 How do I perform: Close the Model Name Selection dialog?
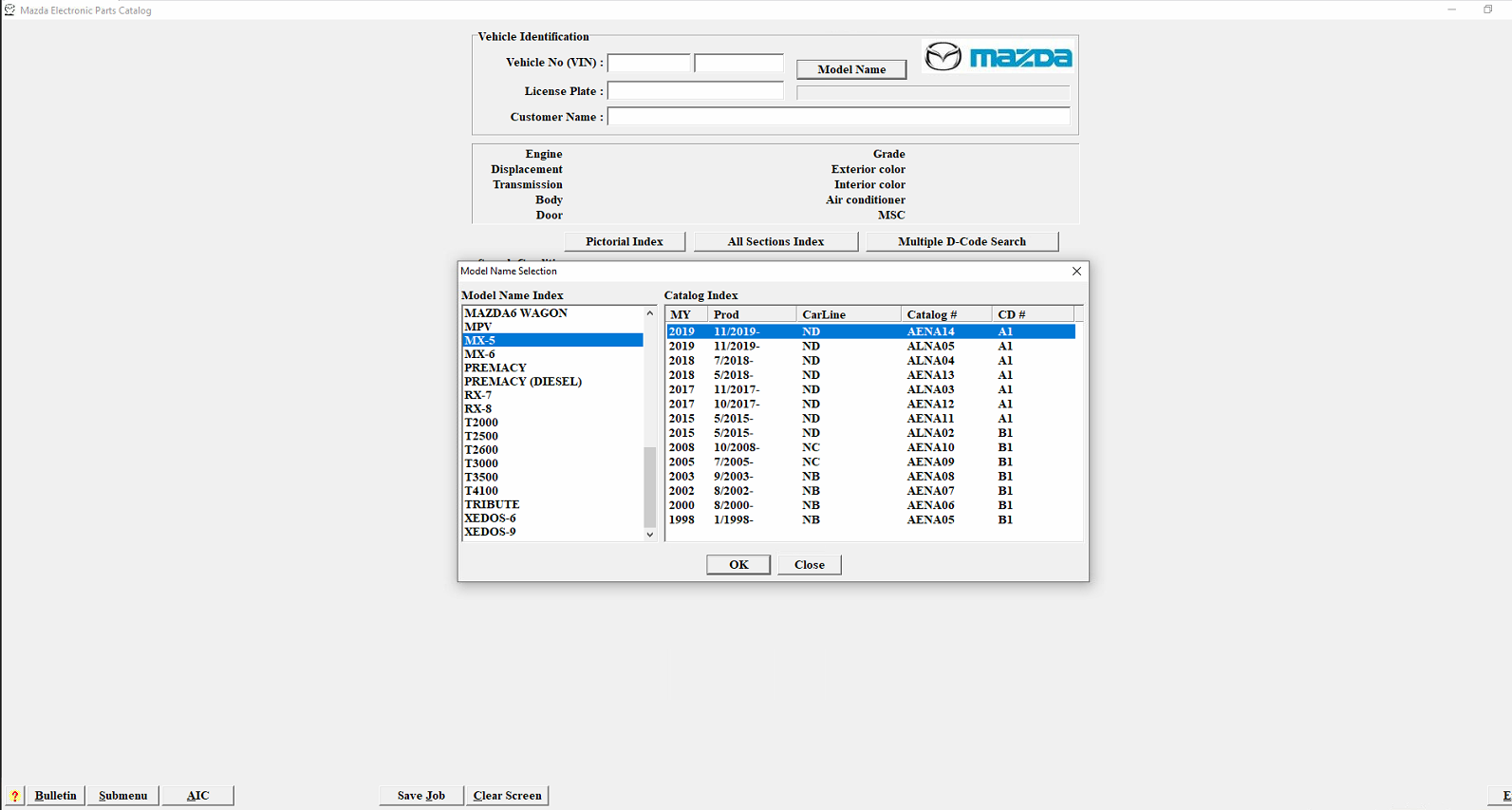1076,272
